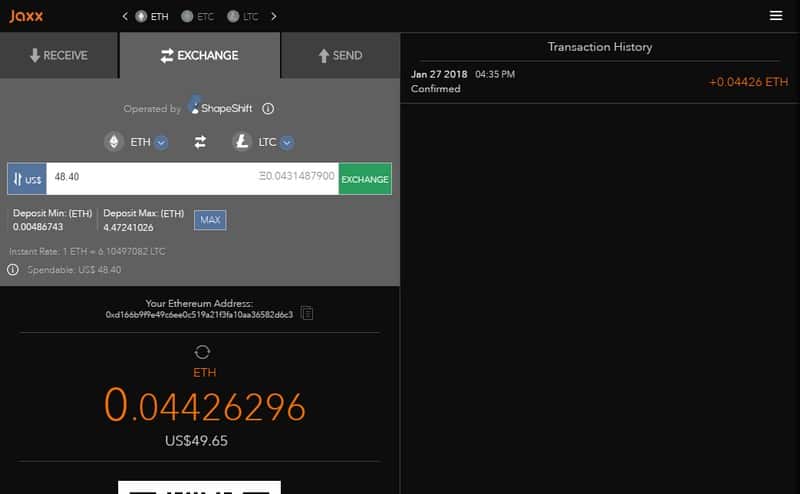
Task: Click Deposit Min value 0.00486743
Action: point(38,227)
